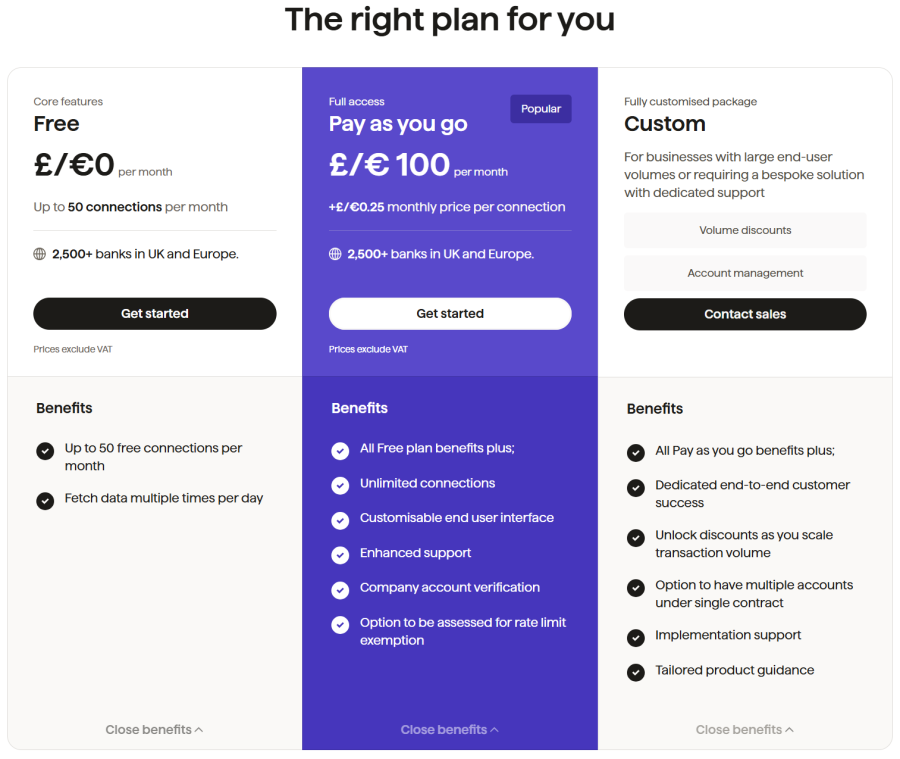Click checkmark icon beside Tailored product guidance
900x759 pixels.
tap(635, 672)
